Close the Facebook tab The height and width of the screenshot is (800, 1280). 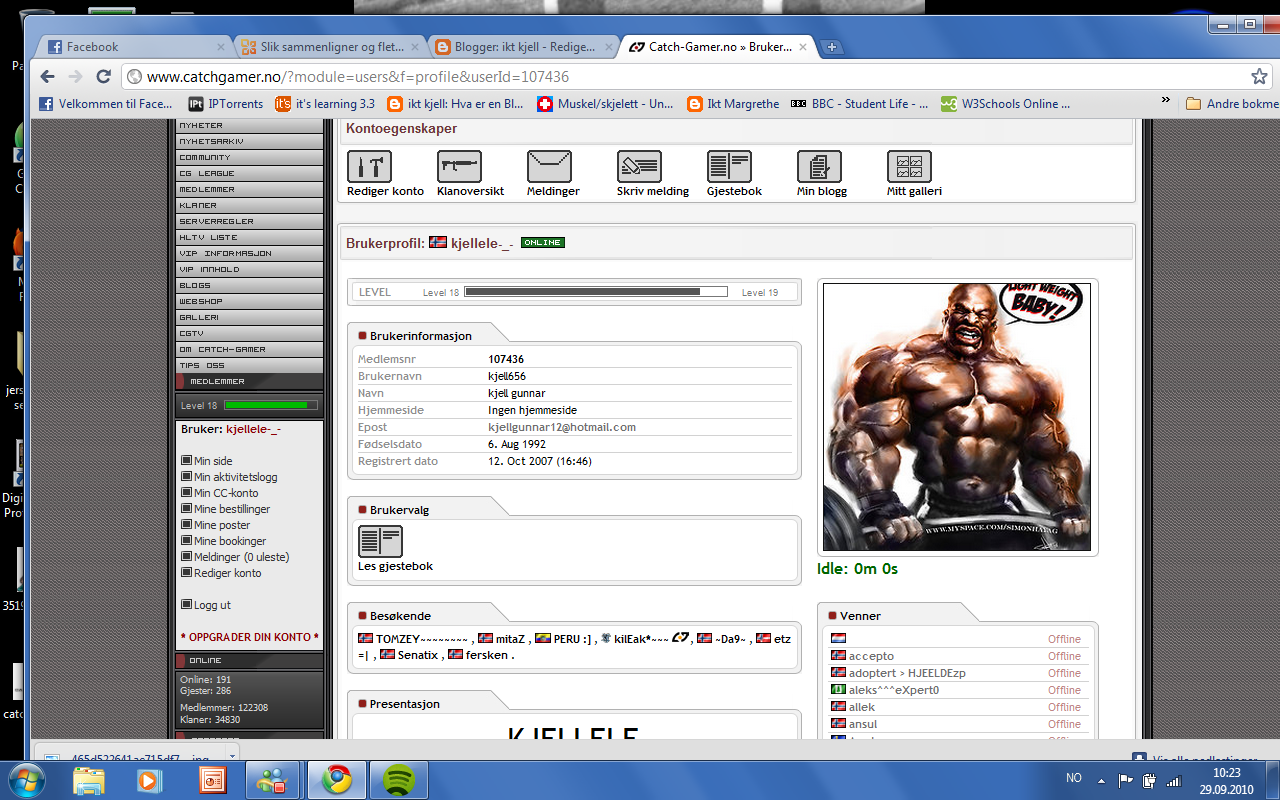coord(221,47)
